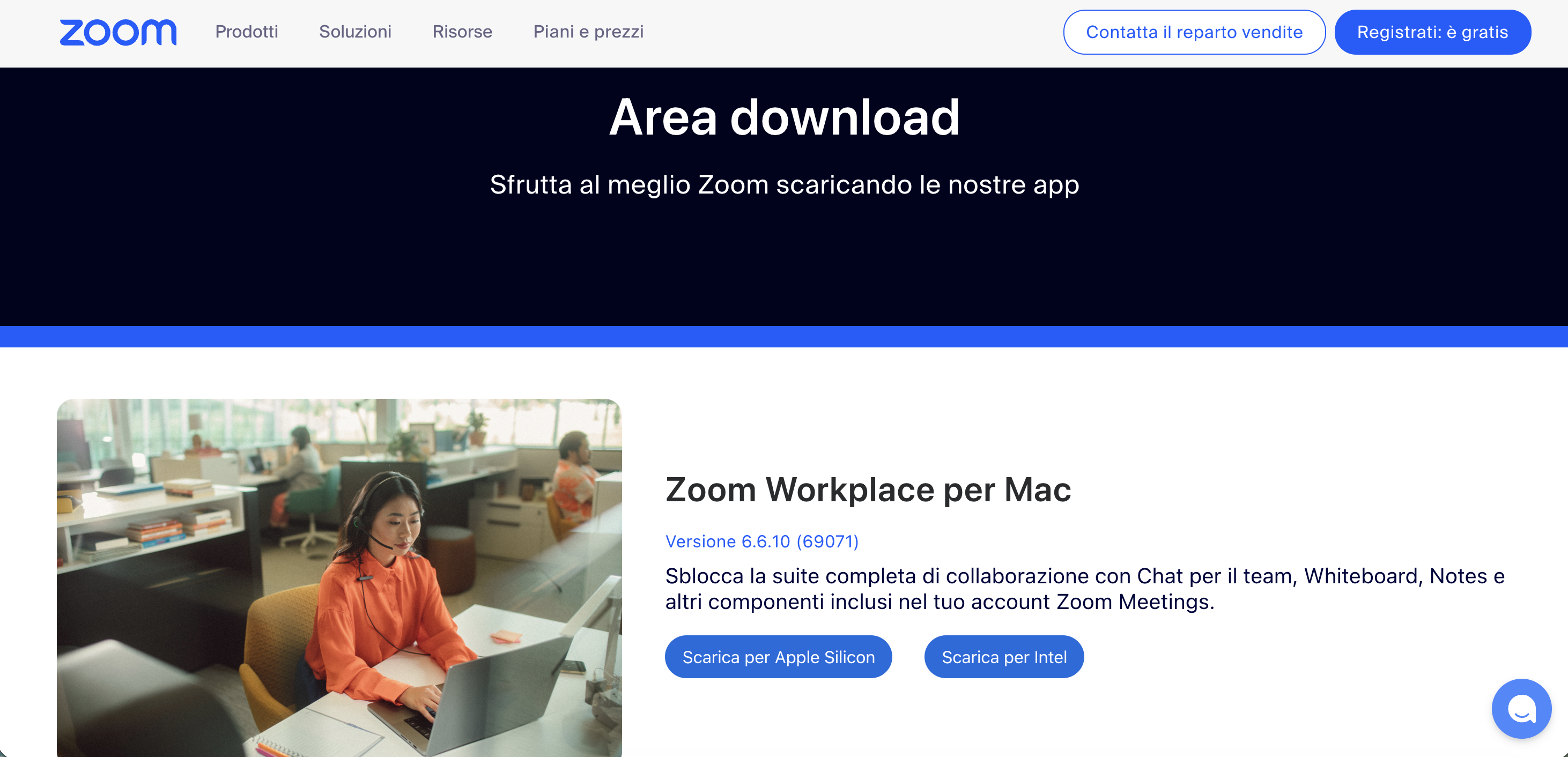Expand the Risorse navigation menu
This screenshot has height=757, width=1568.
[x=462, y=32]
